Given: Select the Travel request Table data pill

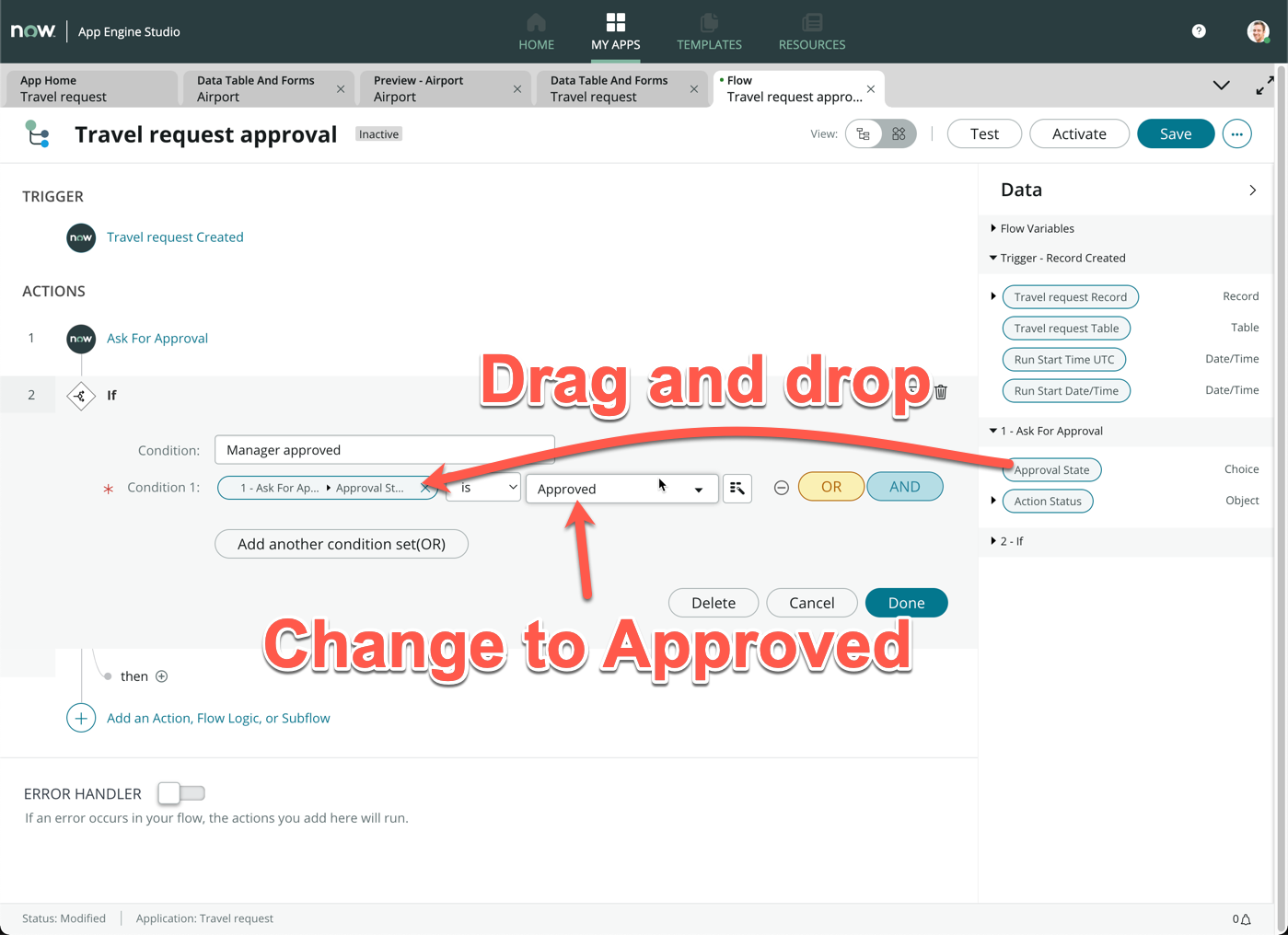Looking at the screenshot, I should [x=1066, y=328].
